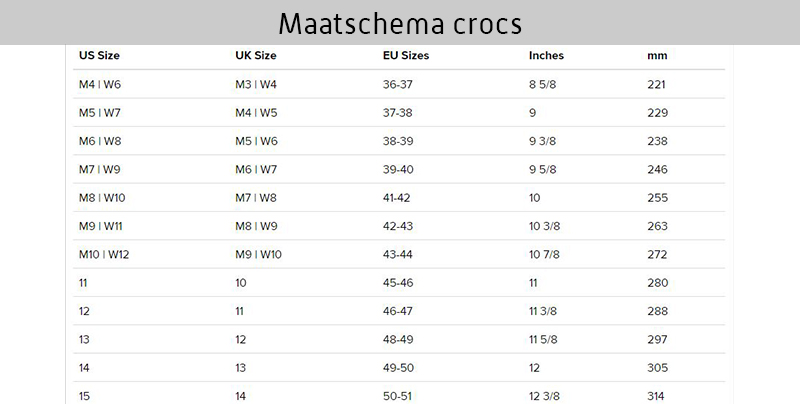Select the mm column header

click(657, 56)
